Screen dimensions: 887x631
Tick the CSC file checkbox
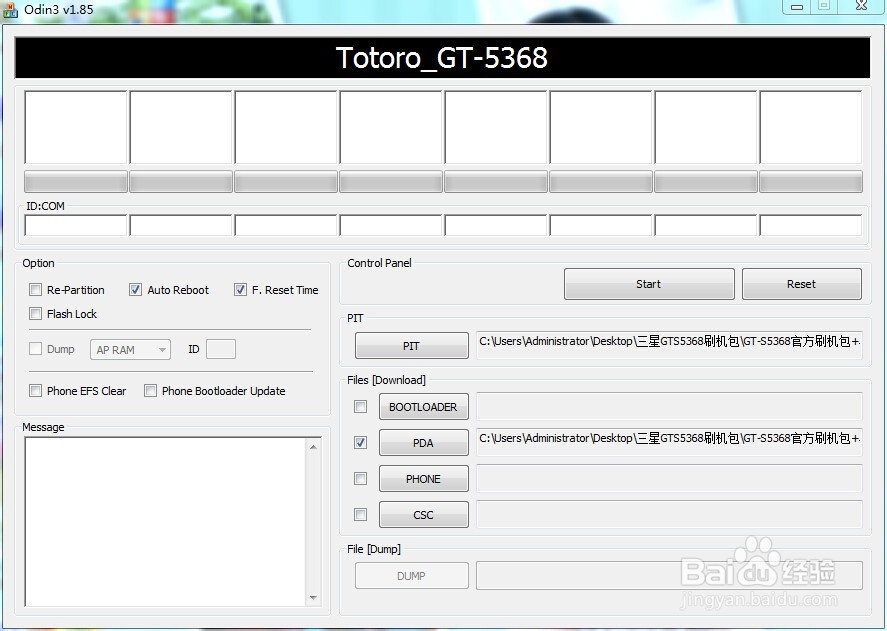[x=360, y=514]
